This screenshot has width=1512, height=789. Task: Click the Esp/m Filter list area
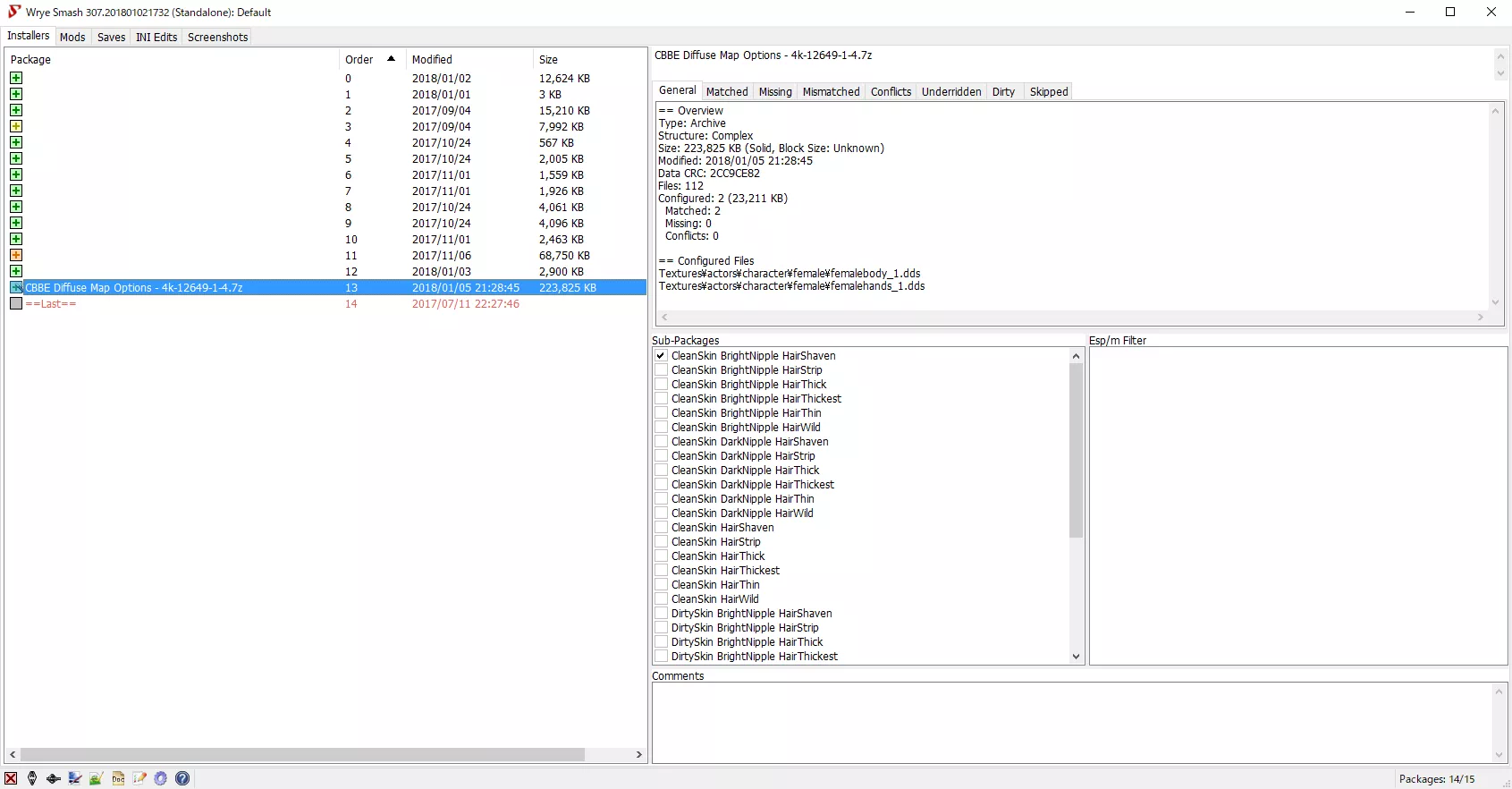click(1298, 505)
